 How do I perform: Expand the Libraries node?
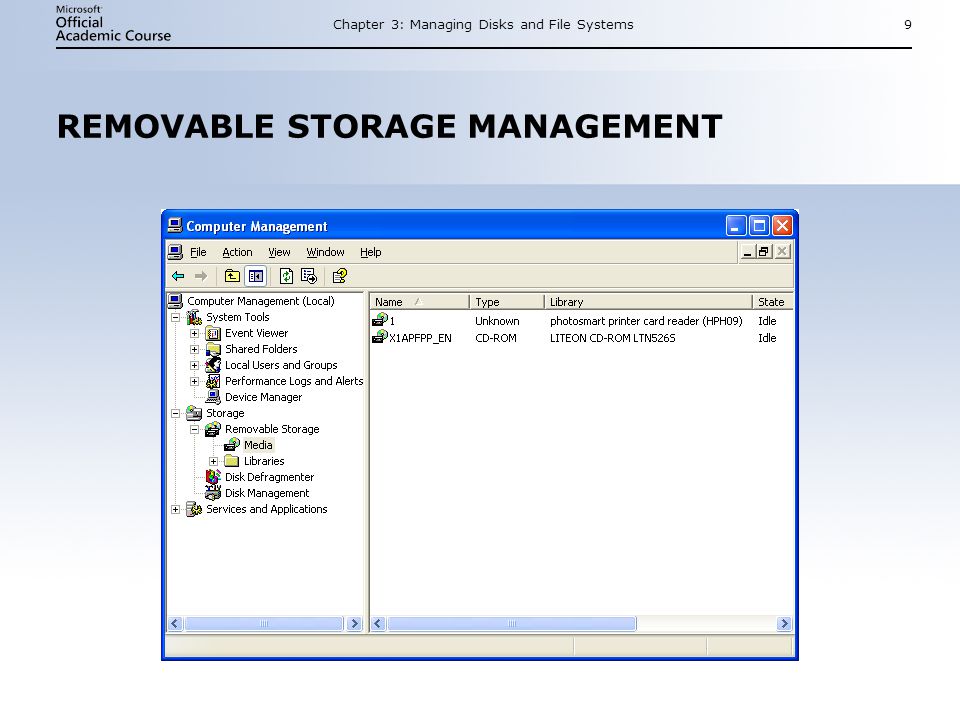(213, 462)
